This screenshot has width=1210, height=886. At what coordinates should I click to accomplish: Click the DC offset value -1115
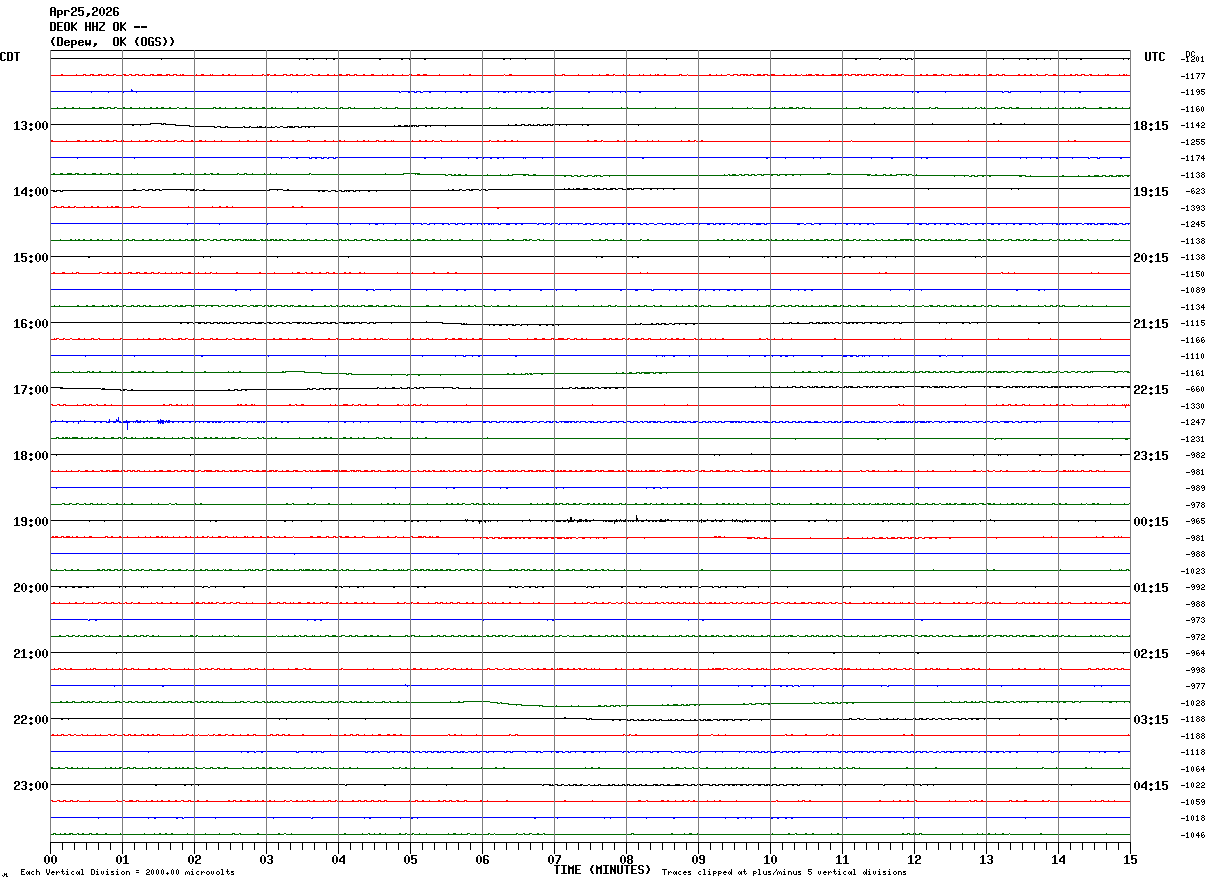pos(1194,324)
